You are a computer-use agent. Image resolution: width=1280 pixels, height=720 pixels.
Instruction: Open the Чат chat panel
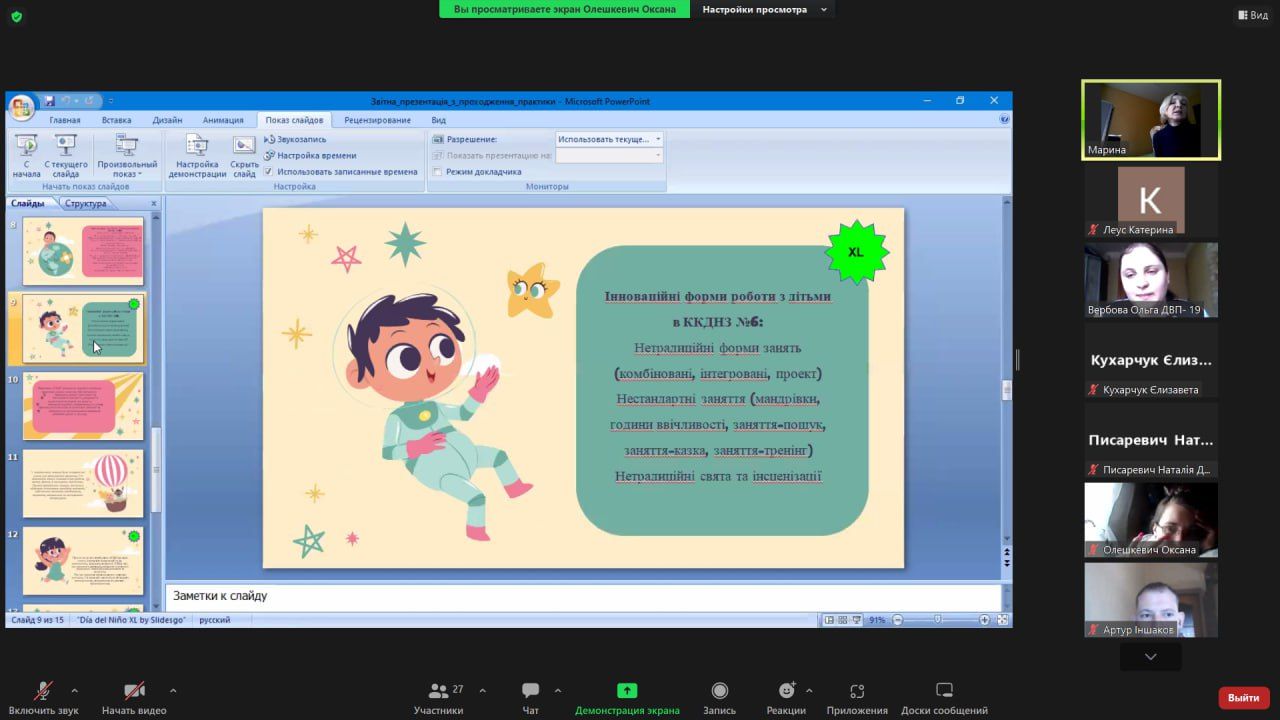(530, 697)
